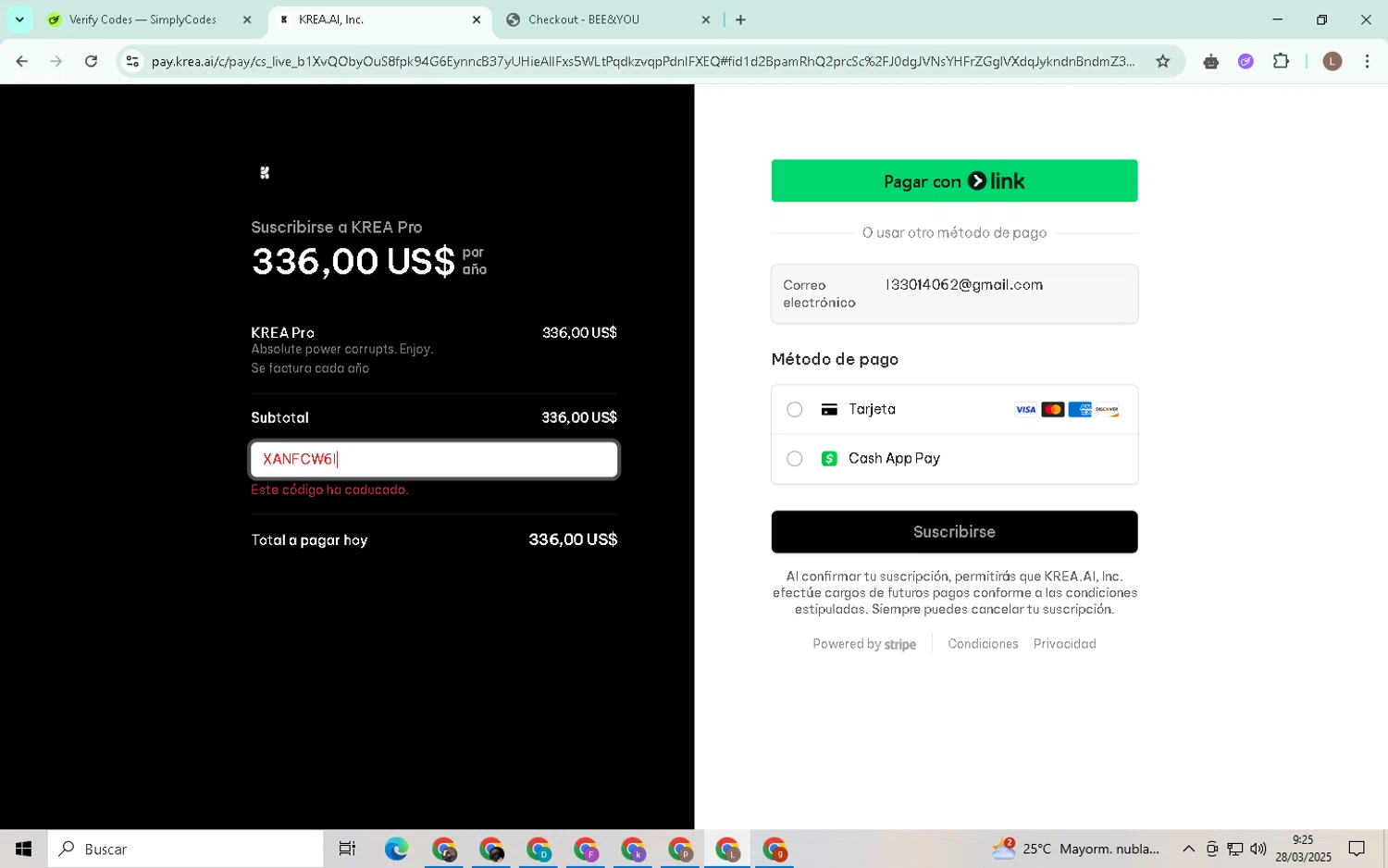
Task: Click the Discover card logo
Action: pyautogui.click(x=1107, y=409)
